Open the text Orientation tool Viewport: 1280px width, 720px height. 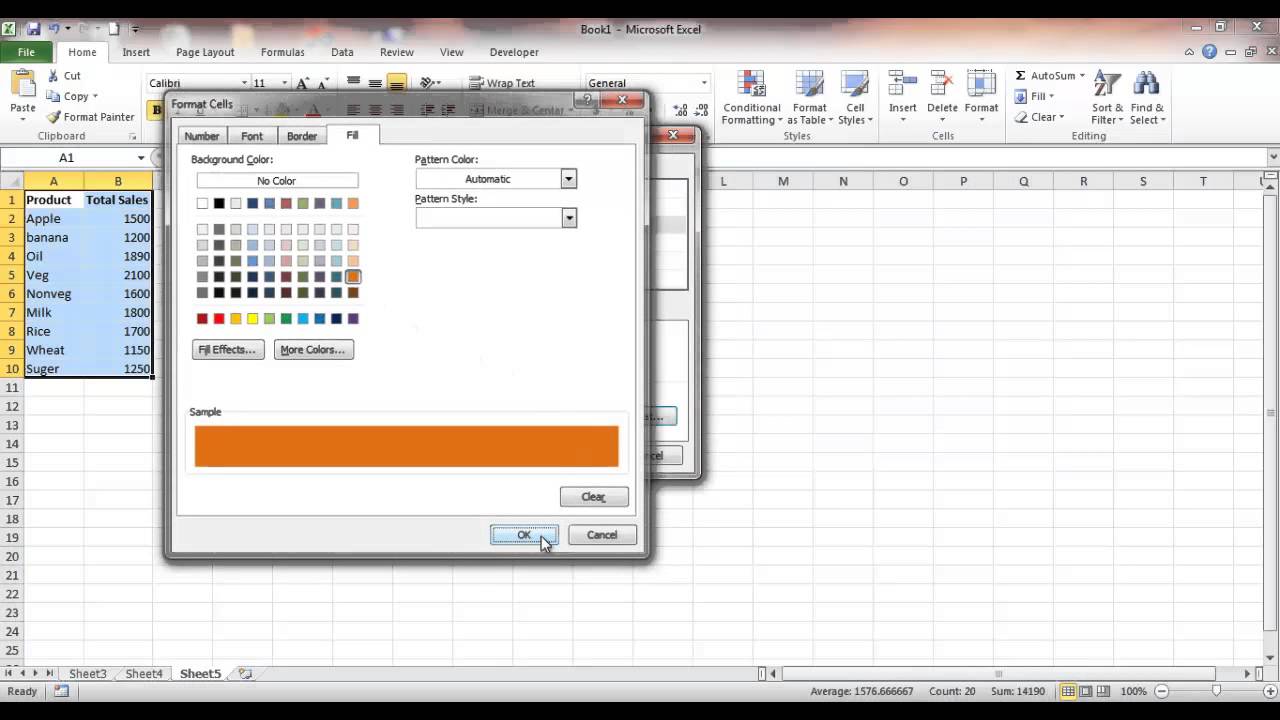pyautogui.click(x=431, y=83)
